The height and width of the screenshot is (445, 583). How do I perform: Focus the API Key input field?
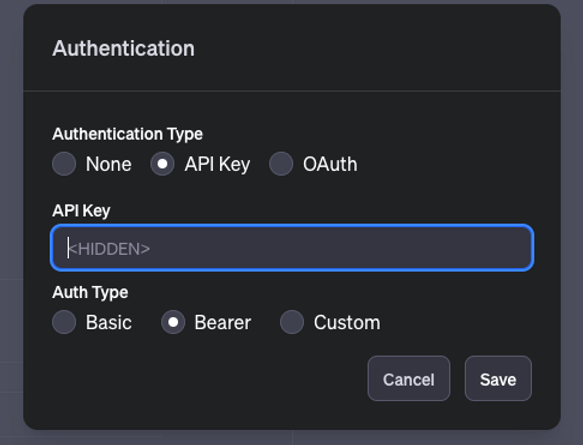292,248
